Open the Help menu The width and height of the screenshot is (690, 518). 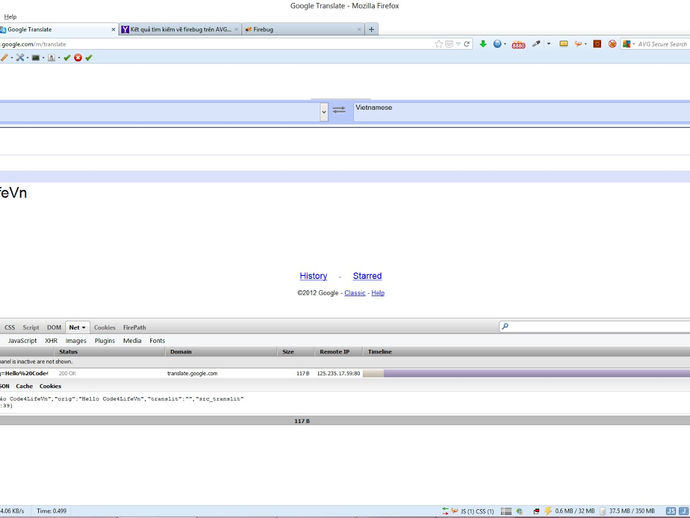tap(10, 17)
